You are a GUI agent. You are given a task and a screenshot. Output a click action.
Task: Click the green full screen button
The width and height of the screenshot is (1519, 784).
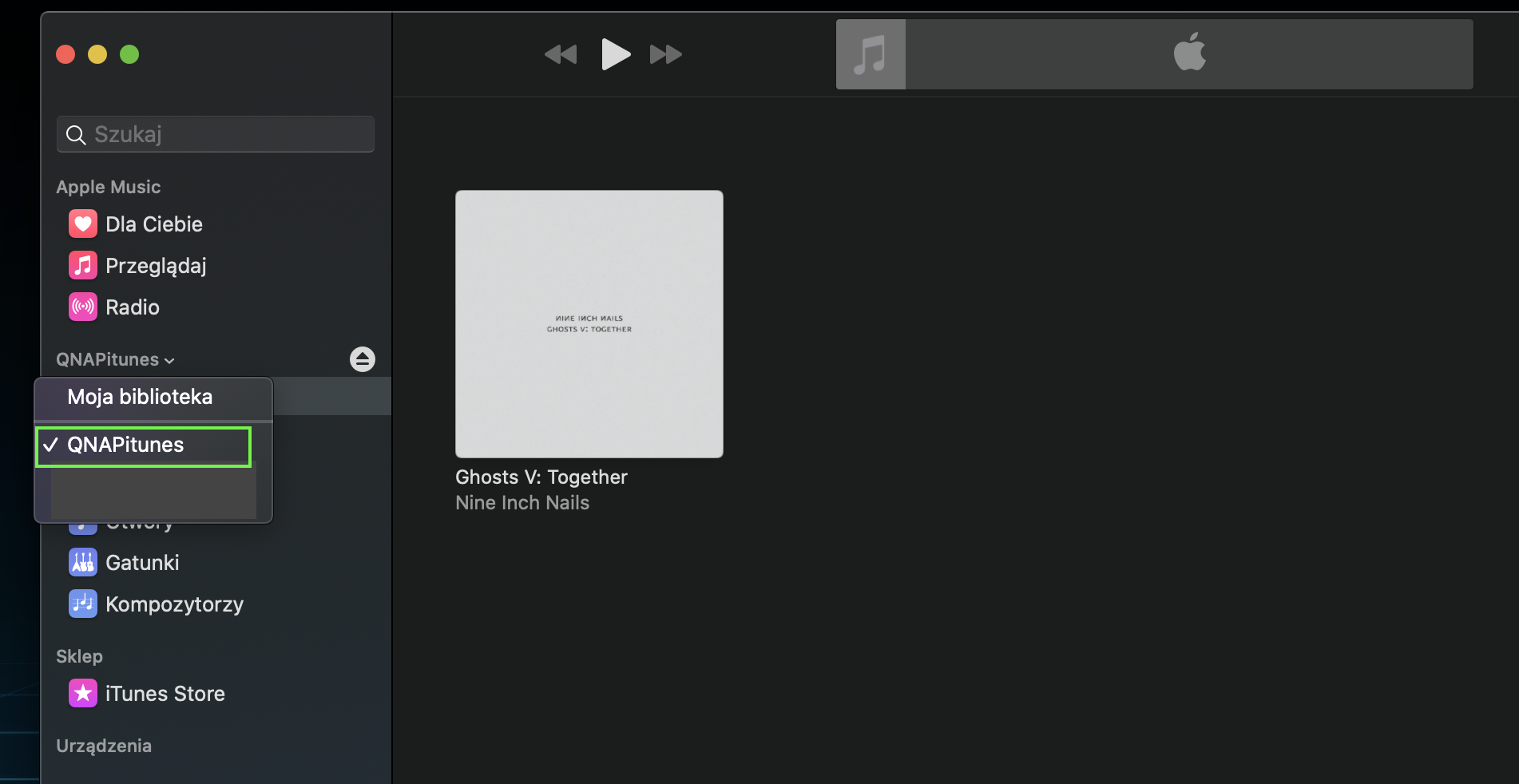pos(129,54)
